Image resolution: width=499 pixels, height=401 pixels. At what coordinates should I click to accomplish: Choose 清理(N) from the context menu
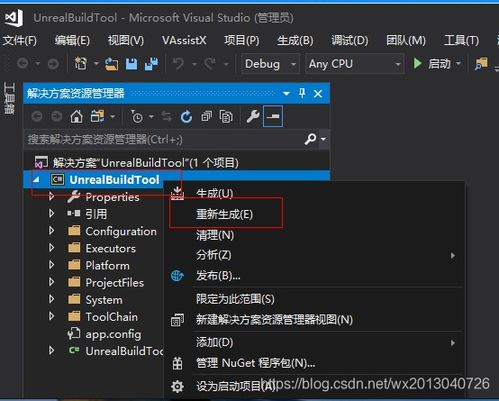tap(215, 235)
